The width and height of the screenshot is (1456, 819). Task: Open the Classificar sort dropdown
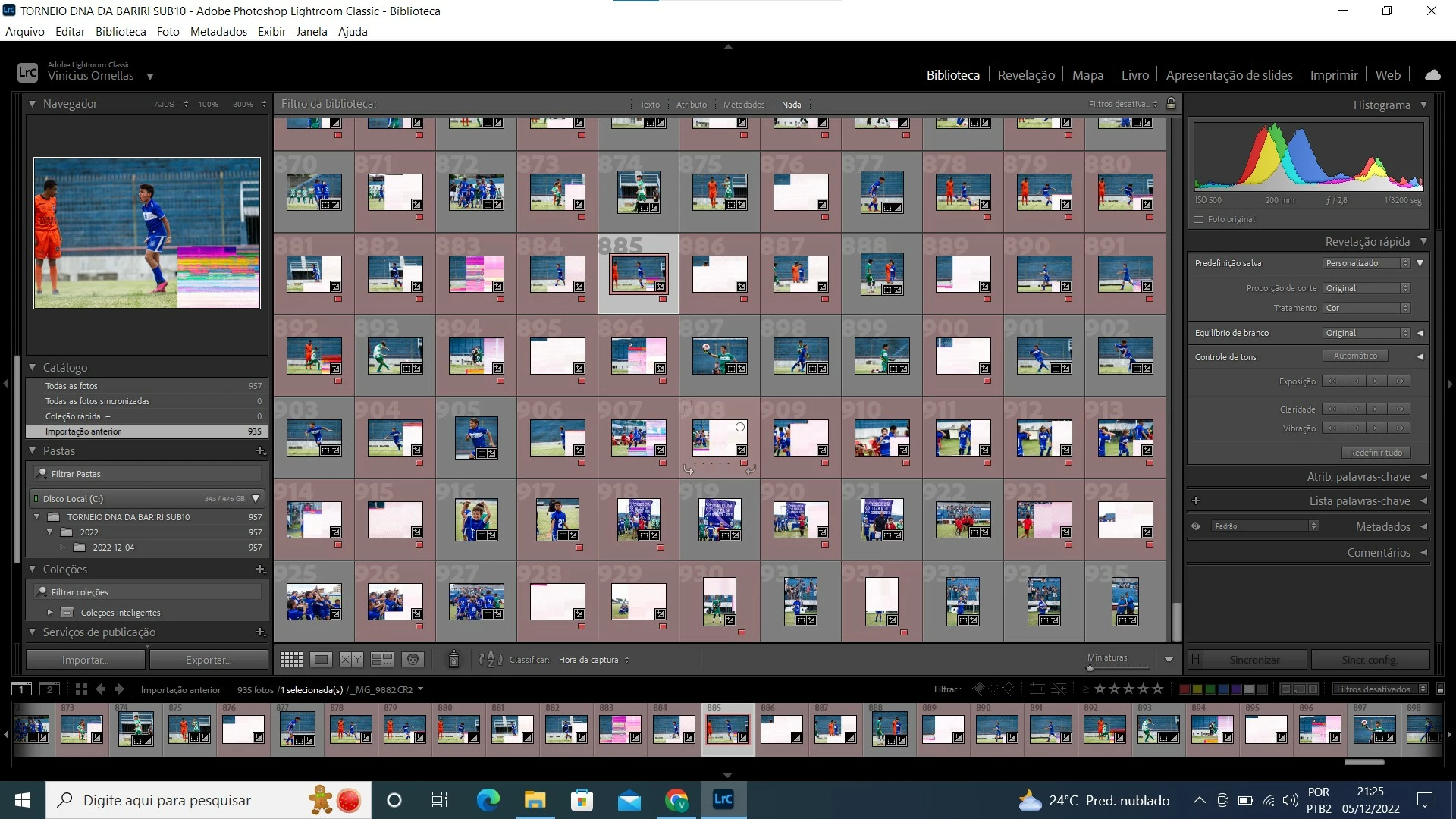click(594, 660)
